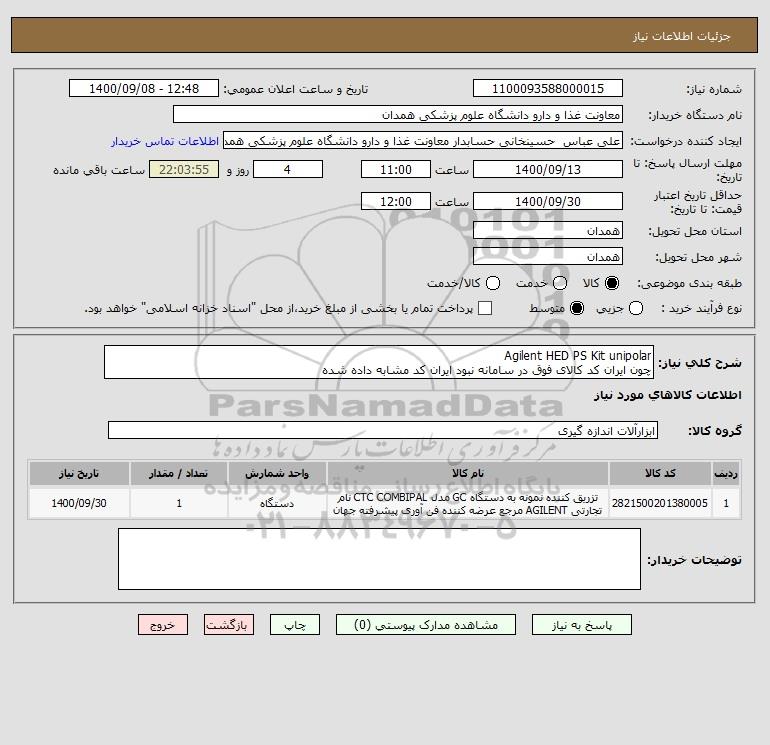Click the بازگشت back button
Screen dimensions: 770x745
click(x=229, y=625)
